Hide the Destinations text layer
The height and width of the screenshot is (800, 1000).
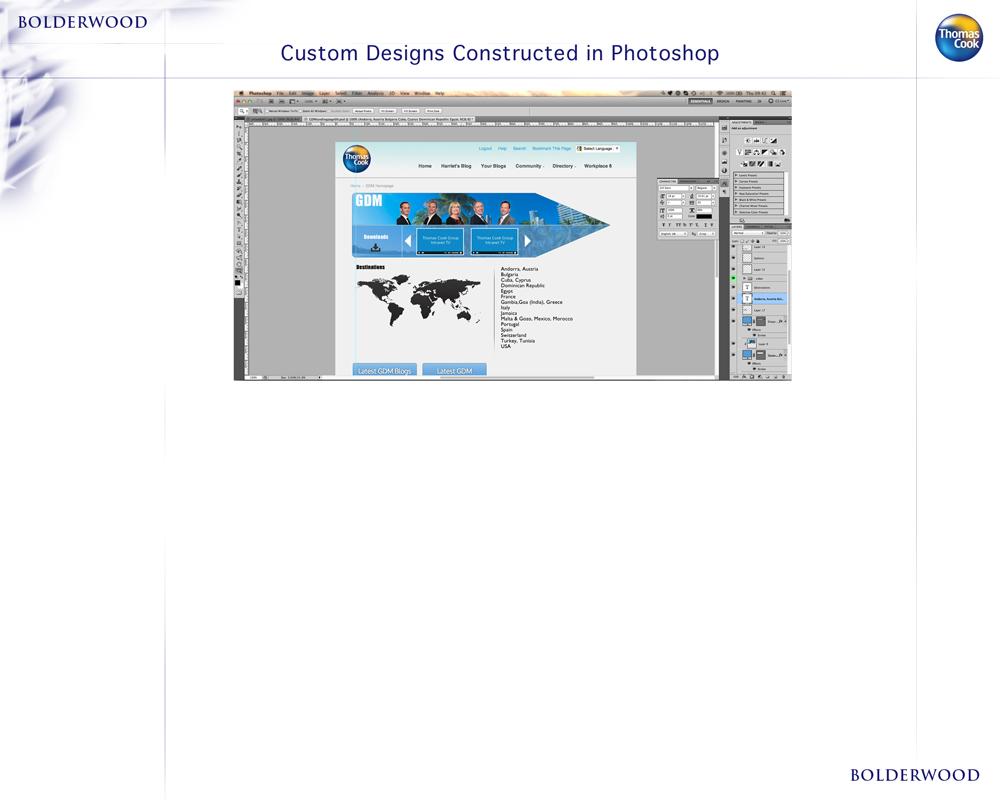733,287
